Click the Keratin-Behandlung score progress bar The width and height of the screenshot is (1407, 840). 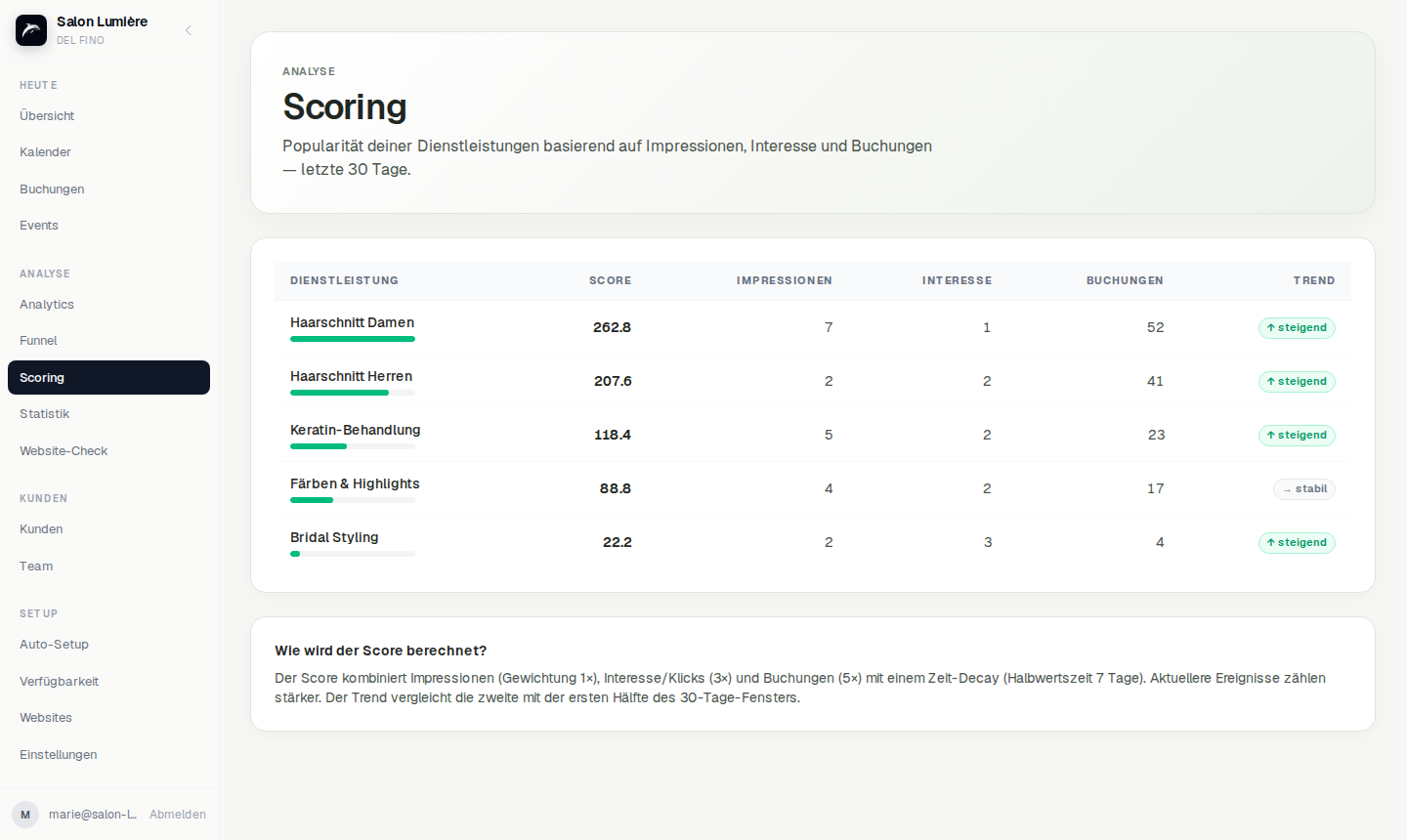(353, 446)
